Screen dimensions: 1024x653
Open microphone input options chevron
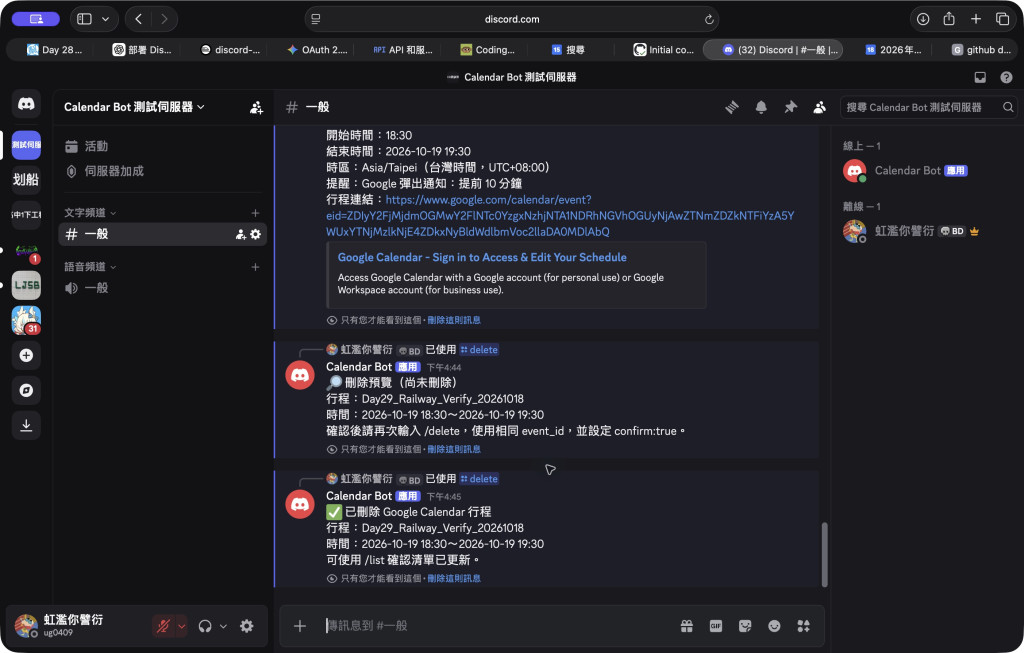click(182, 626)
